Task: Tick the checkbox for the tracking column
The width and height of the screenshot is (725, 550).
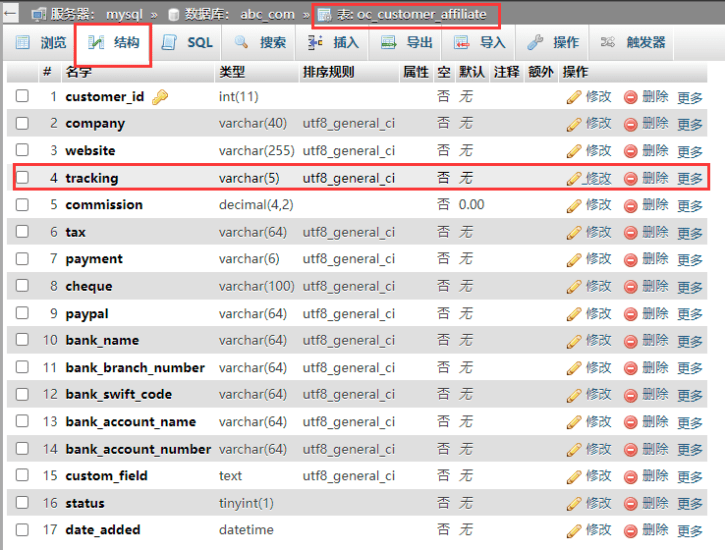Action: 22,178
